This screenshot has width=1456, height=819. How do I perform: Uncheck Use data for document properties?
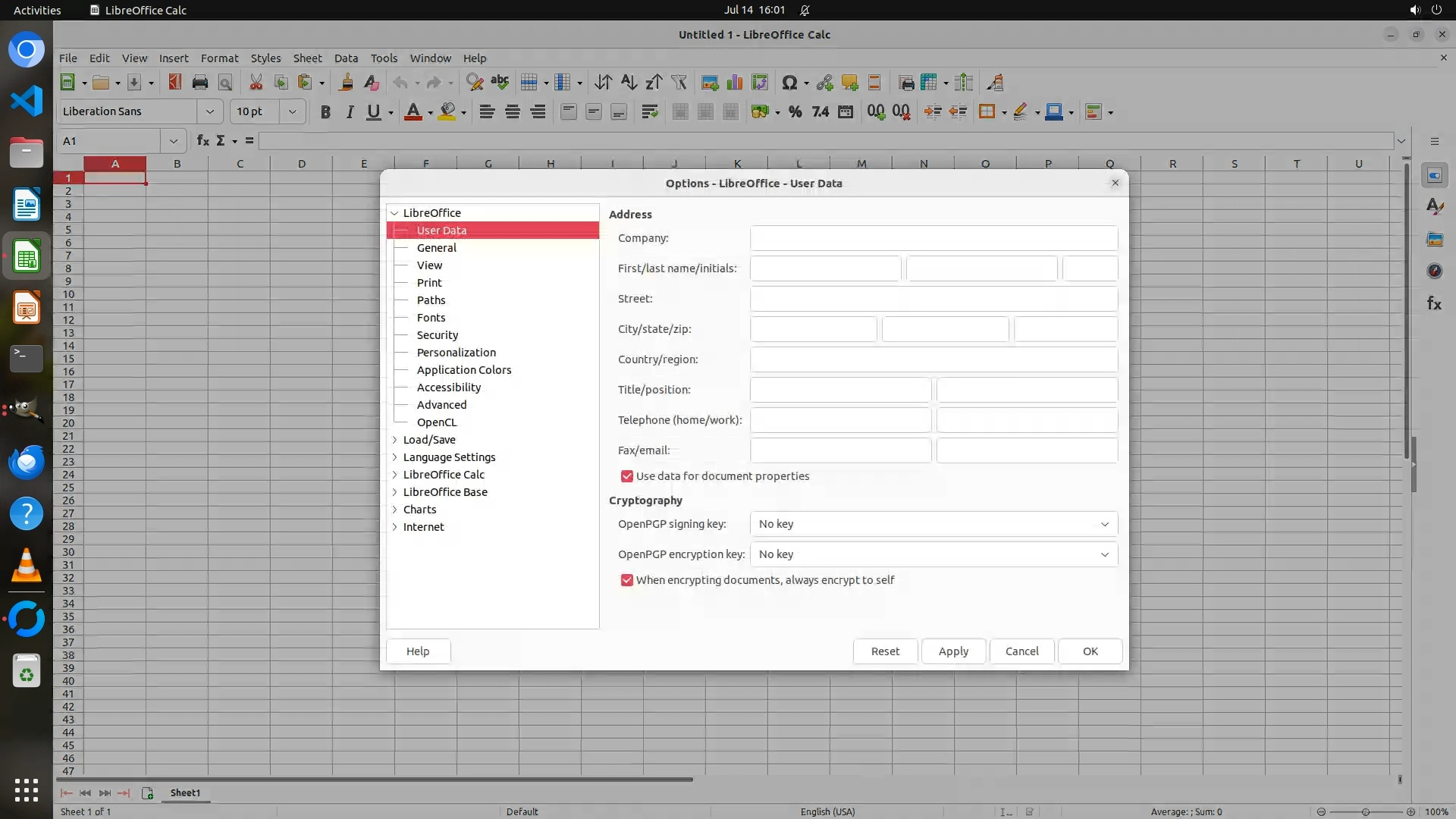pyautogui.click(x=627, y=476)
